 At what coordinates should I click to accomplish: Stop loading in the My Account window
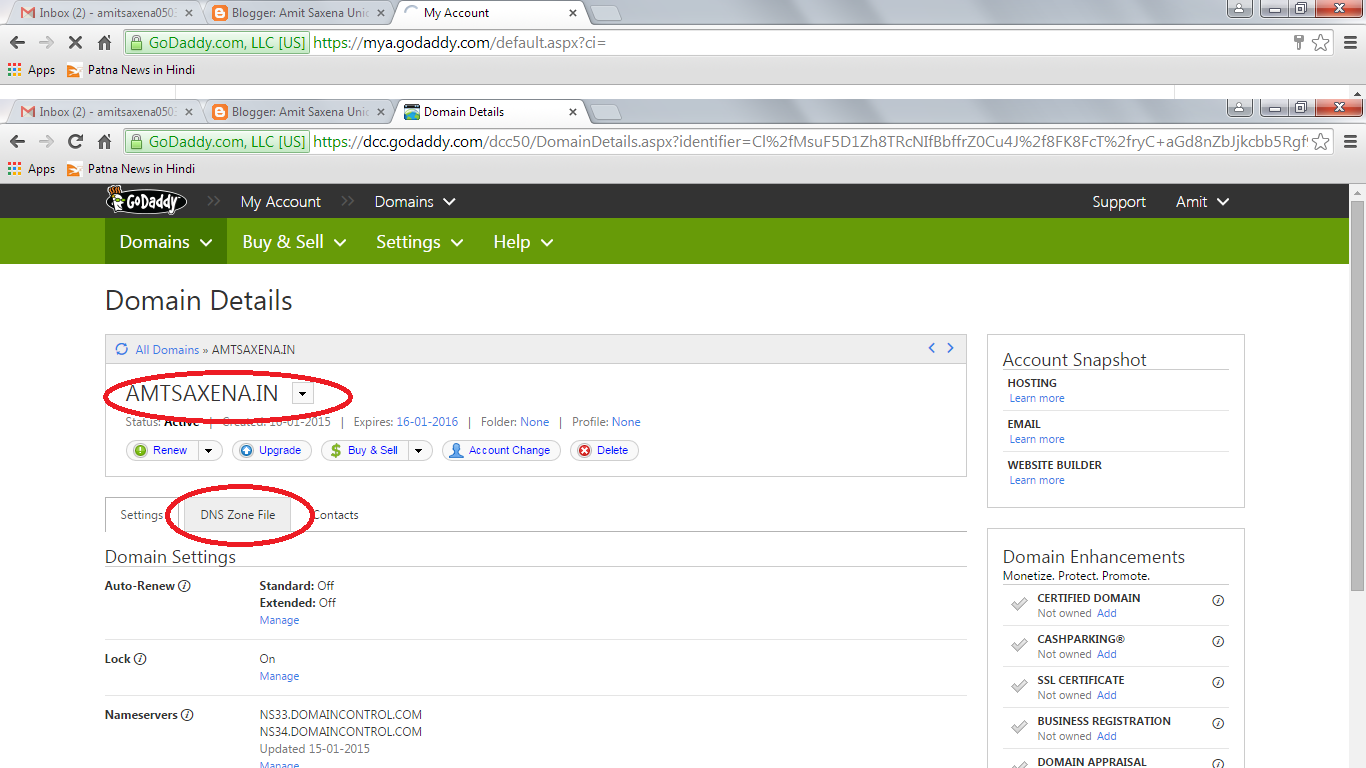tap(75, 42)
